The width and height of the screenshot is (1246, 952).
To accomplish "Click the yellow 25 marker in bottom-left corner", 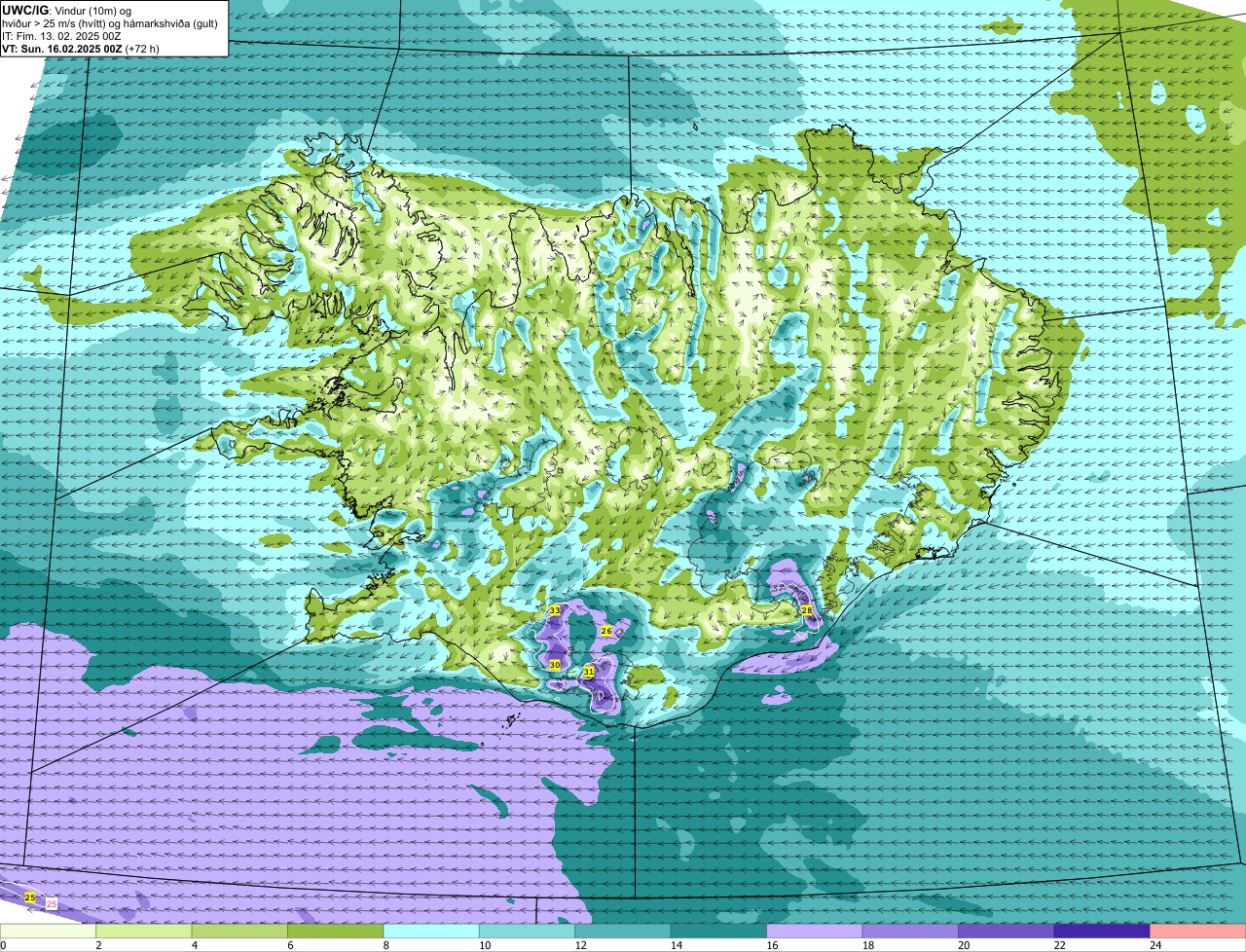I will [30, 897].
